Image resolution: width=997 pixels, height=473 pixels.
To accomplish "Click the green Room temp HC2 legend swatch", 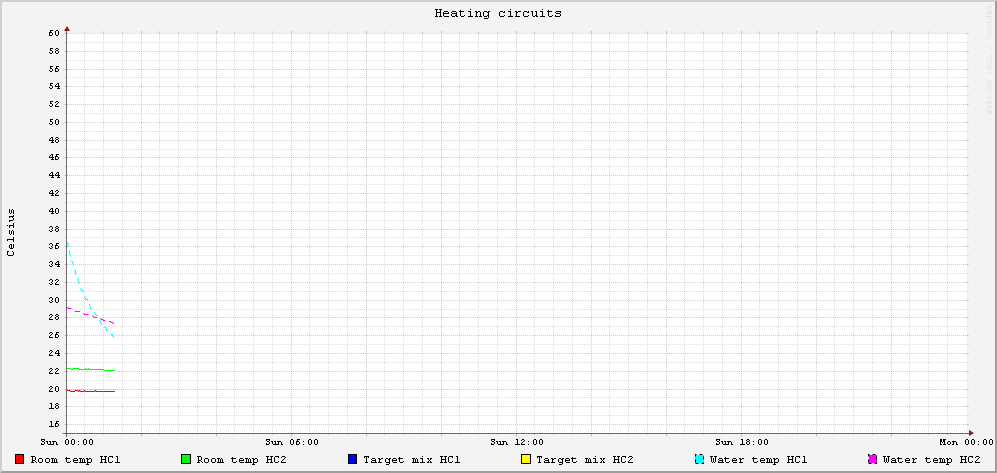I will click(186, 460).
